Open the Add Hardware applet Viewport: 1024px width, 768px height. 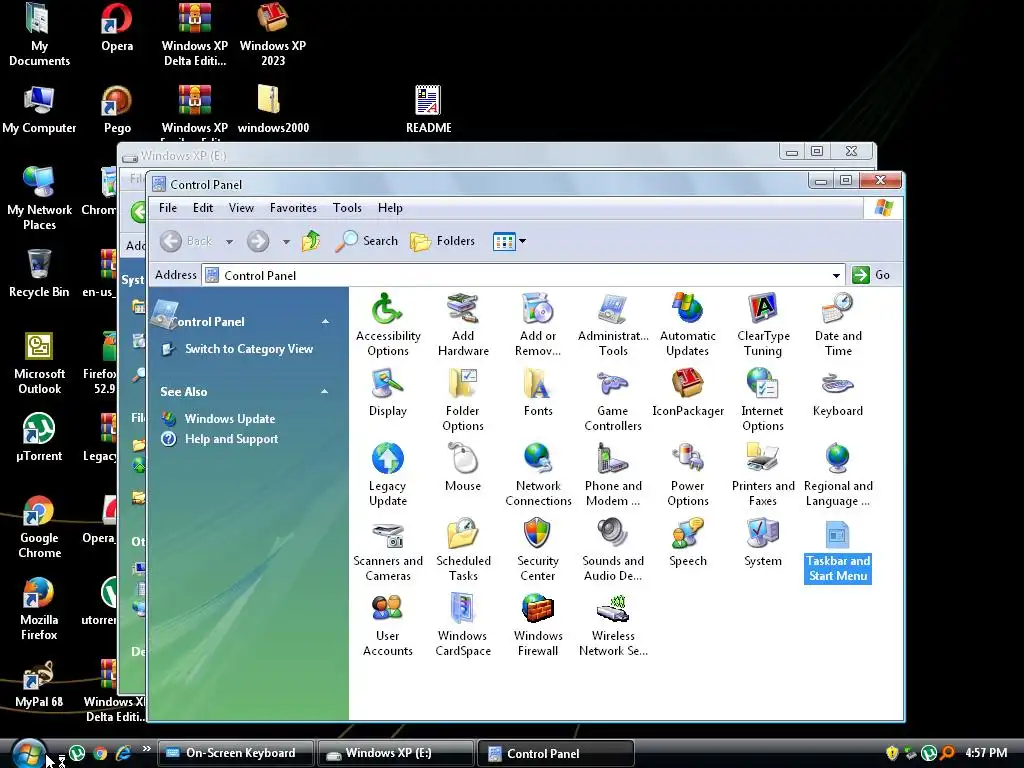click(x=462, y=325)
